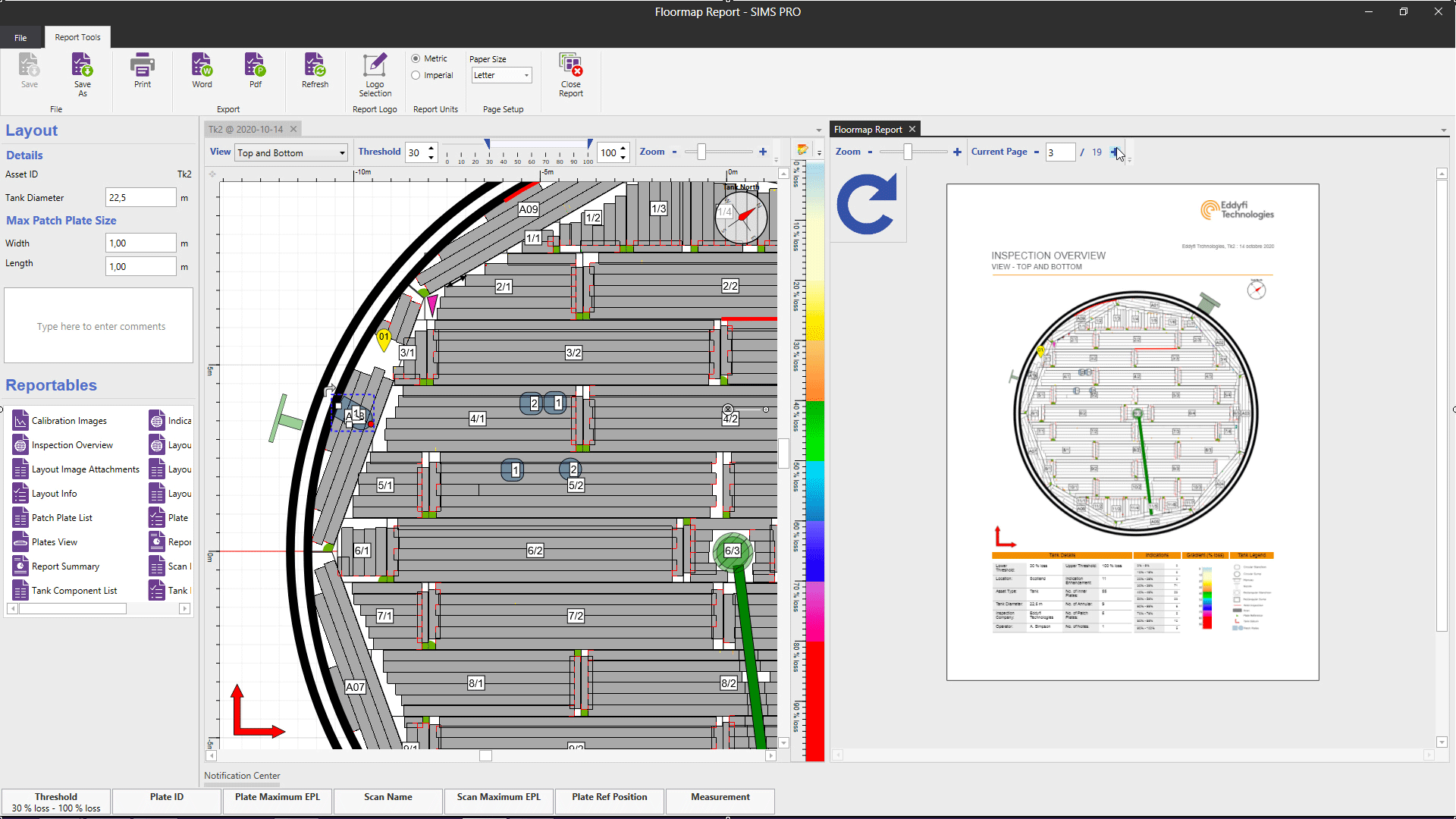Click the Refresh ribbon icon
This screenshot has height=819, width=1456.
pyautogui.click(x=315, y=71)
